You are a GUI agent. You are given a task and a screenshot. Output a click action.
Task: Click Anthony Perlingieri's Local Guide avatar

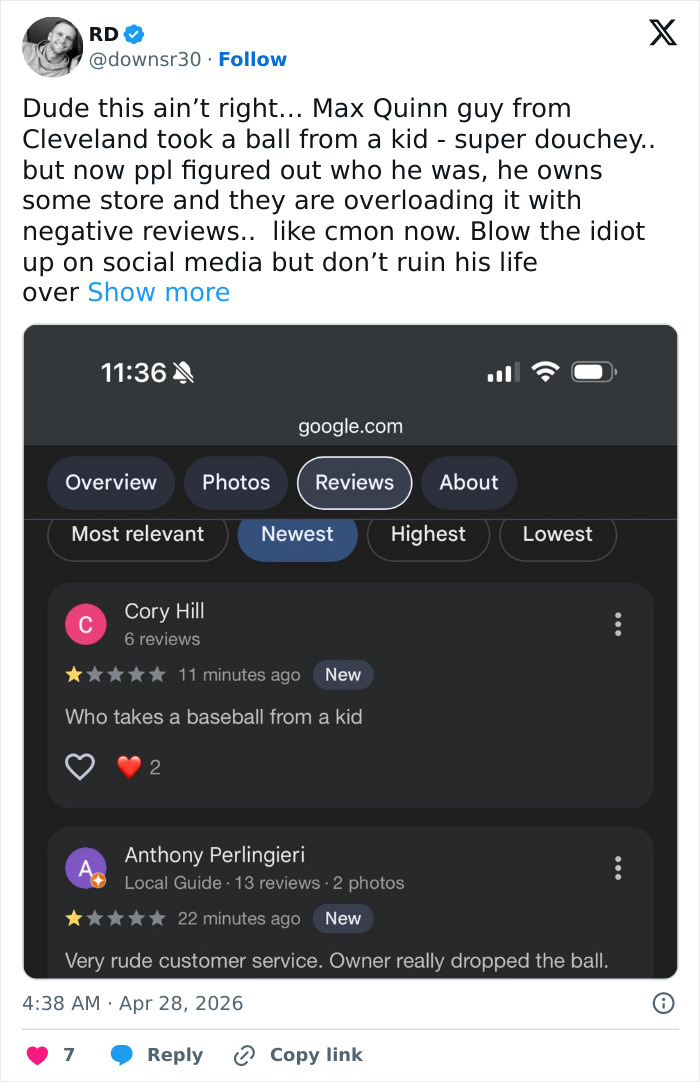pos(85,868)
